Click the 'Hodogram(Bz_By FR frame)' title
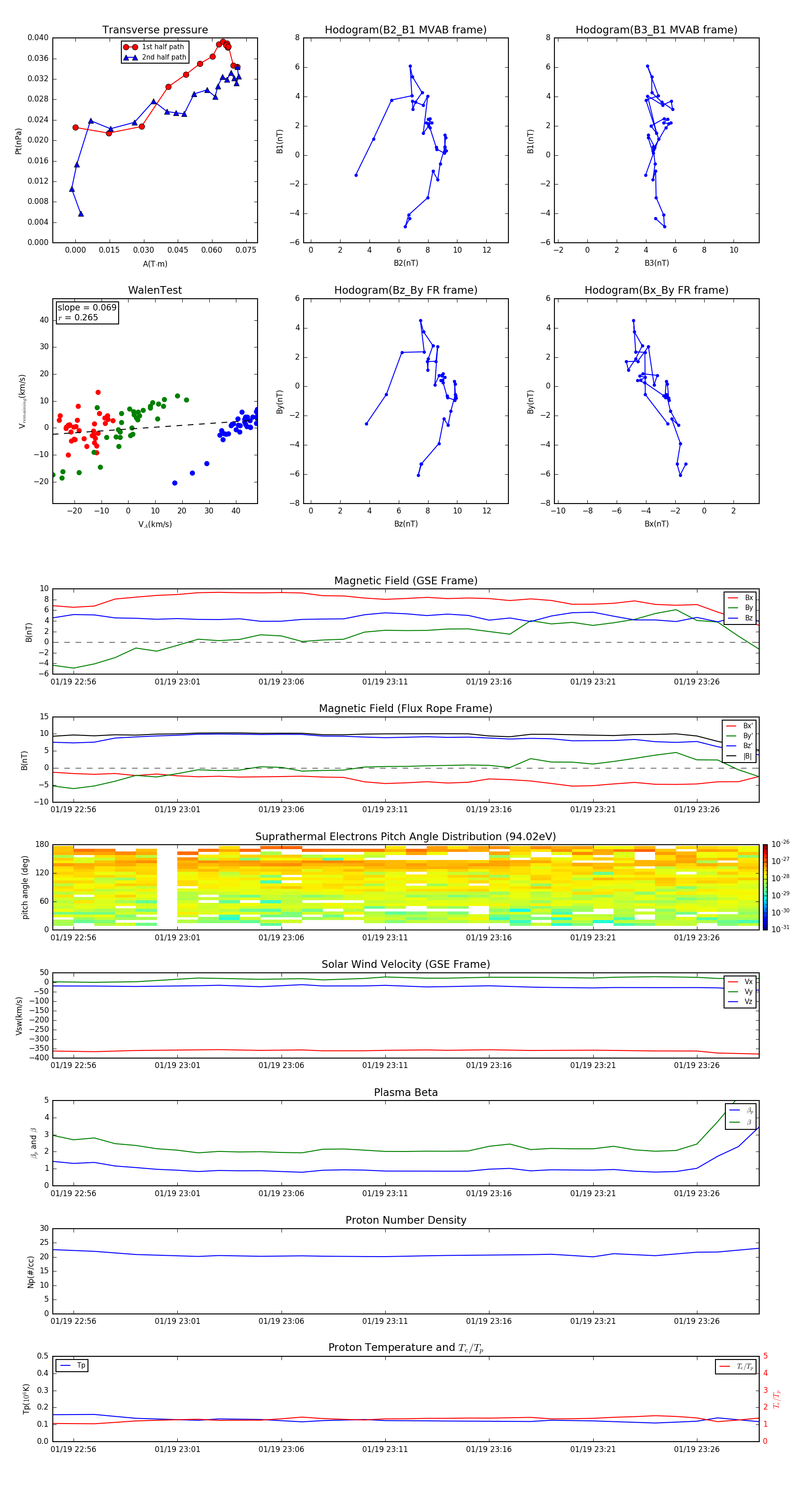 [x=406, y=290]
